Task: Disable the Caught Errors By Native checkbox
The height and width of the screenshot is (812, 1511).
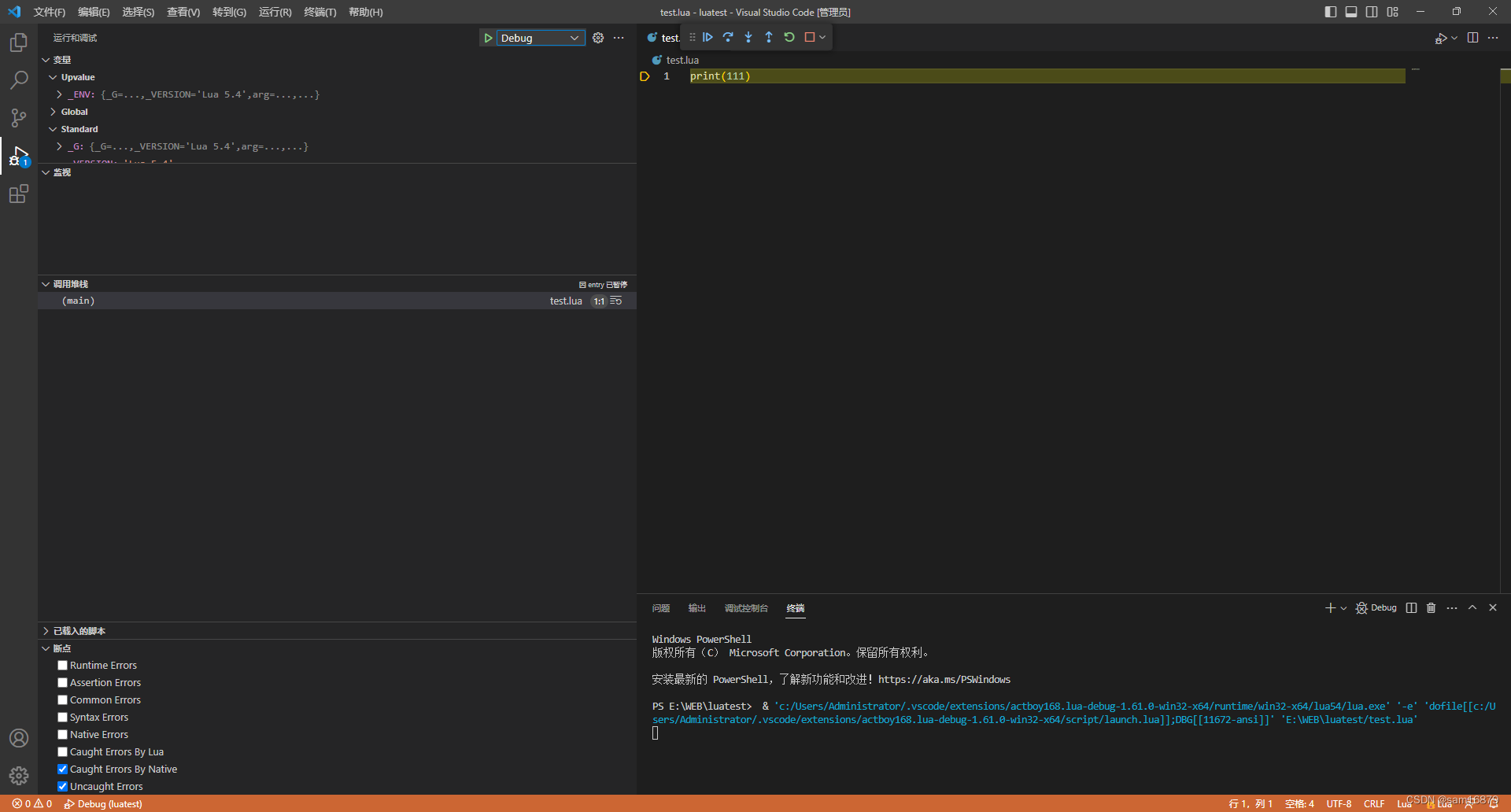Action: pos(62,769)
